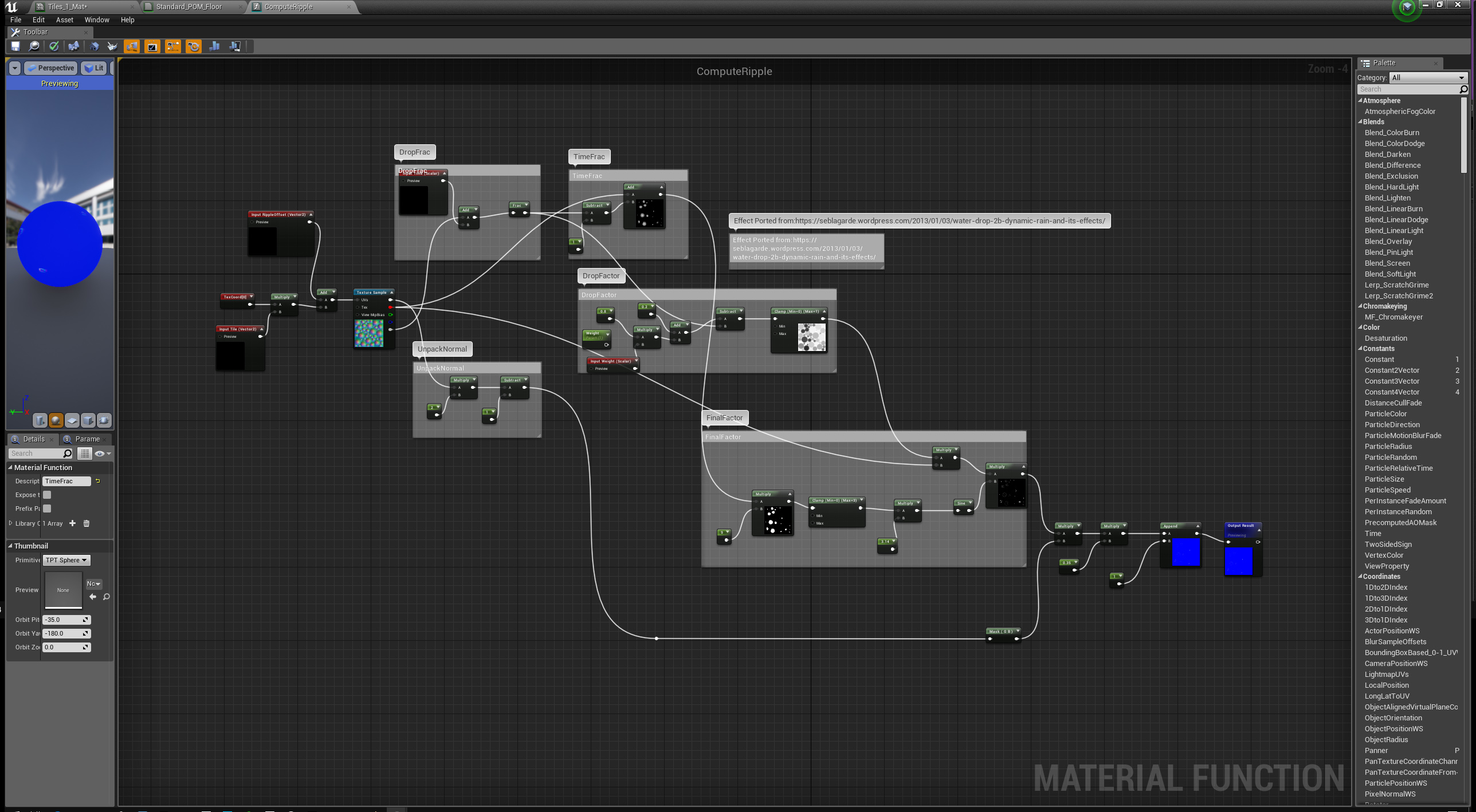
Task: Switch to the Standard_POM_Floor tab
Action: click(x=189, y=7)
